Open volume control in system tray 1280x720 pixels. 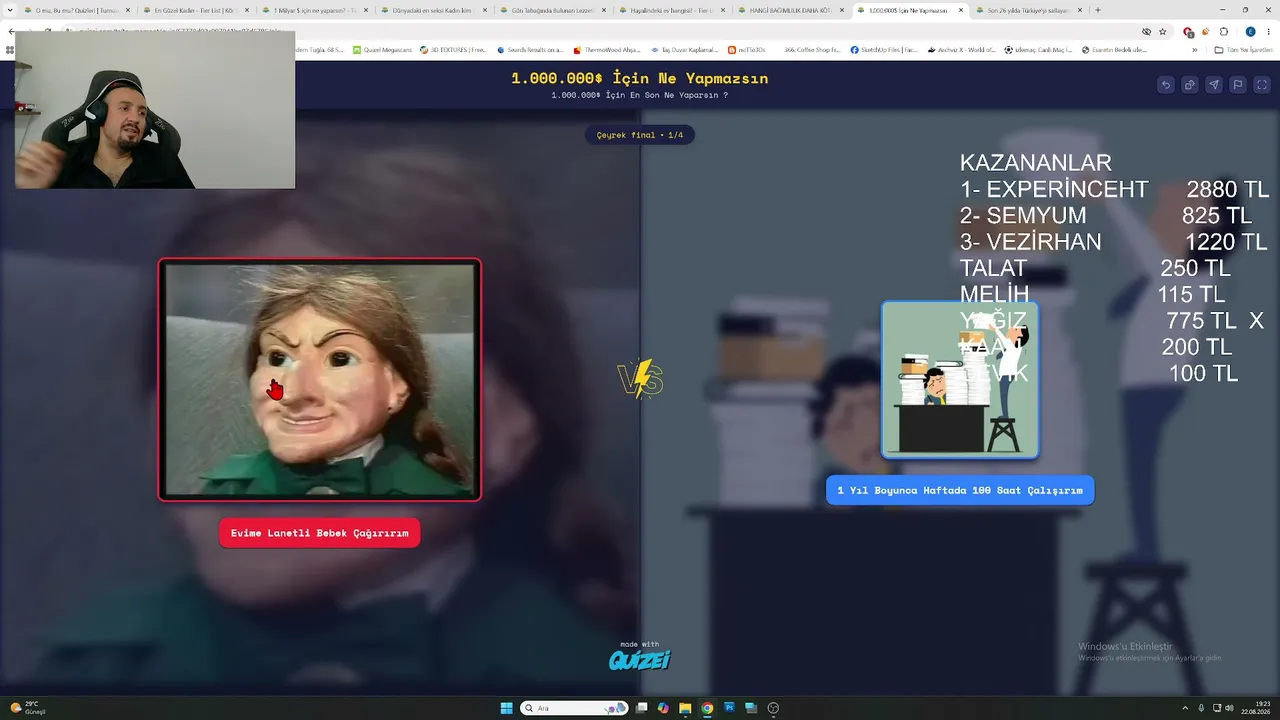1229,708
